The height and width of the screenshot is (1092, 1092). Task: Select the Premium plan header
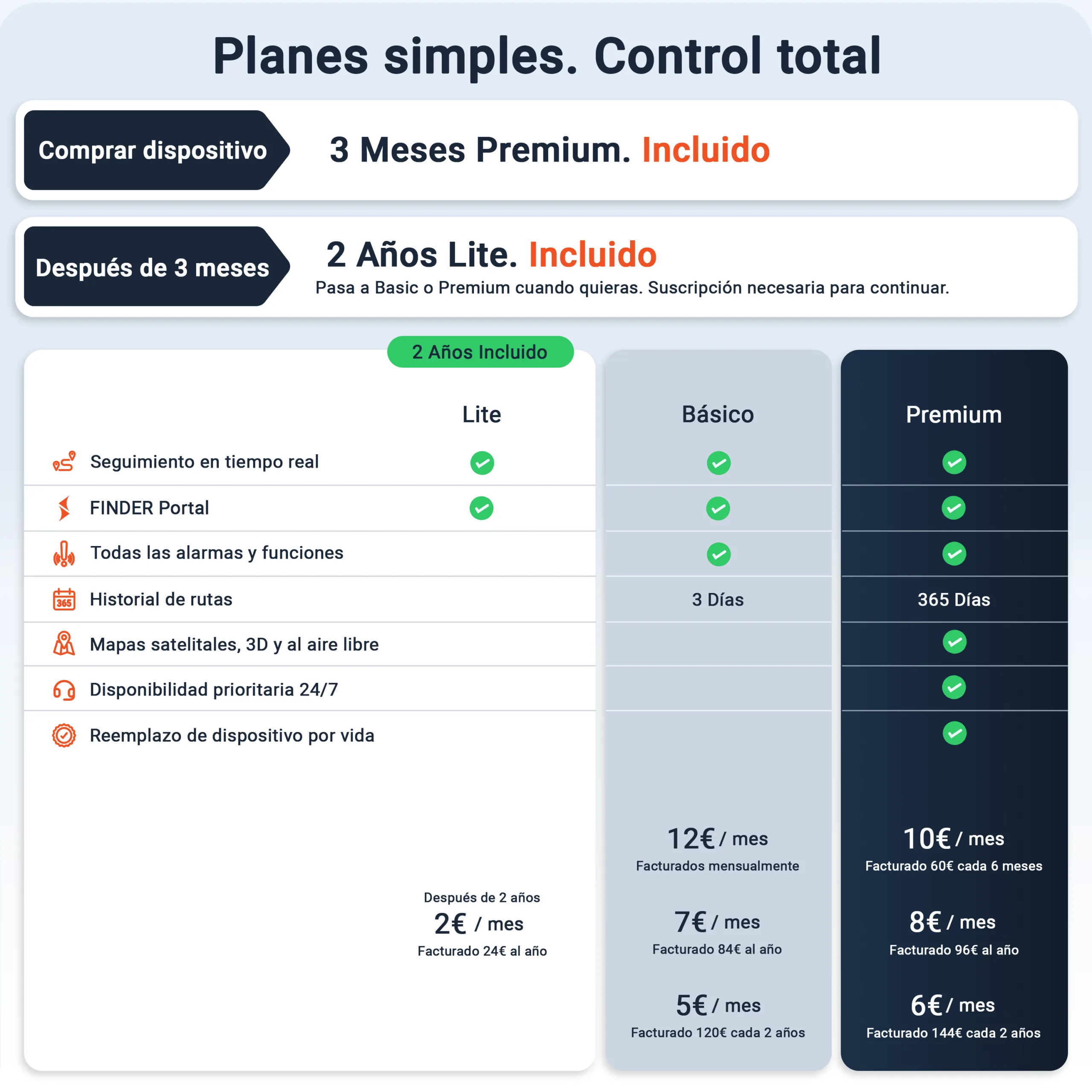pyautogui.click(x=954, y=414)
